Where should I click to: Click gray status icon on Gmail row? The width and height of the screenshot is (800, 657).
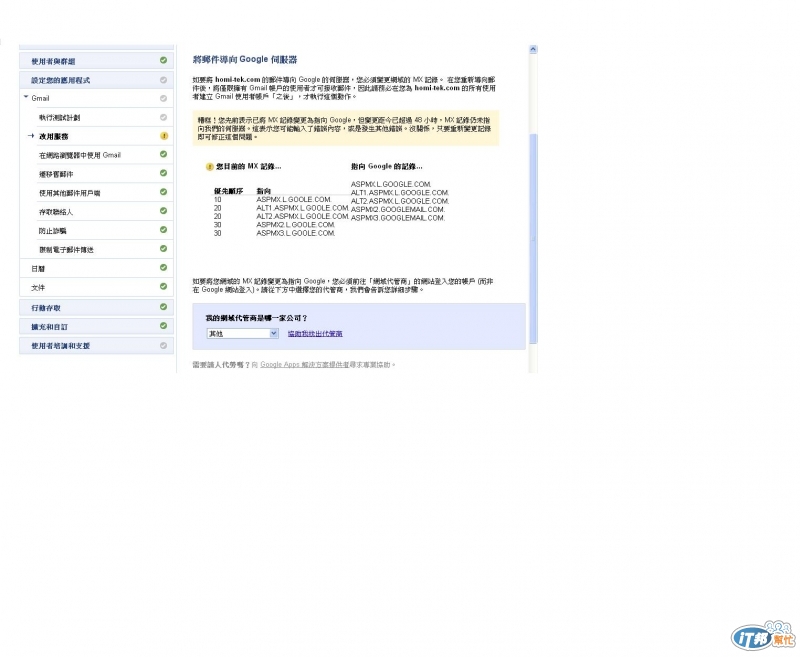tap(163, 98)
